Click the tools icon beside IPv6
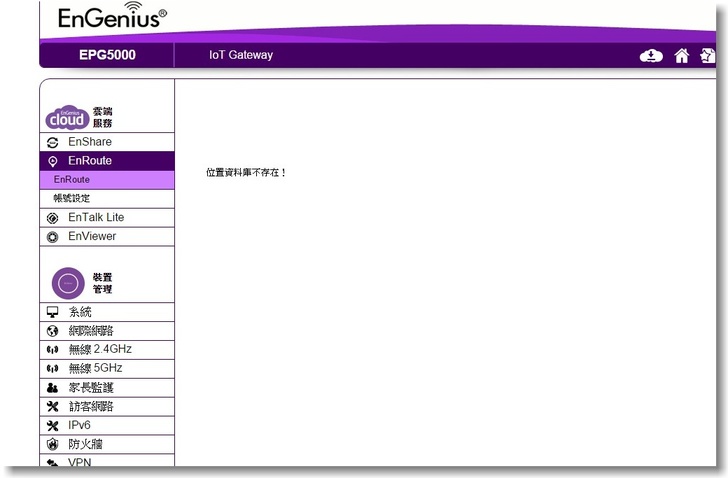Image resolution: width=728 pixels, height=478 pixels. coord(52,426)
